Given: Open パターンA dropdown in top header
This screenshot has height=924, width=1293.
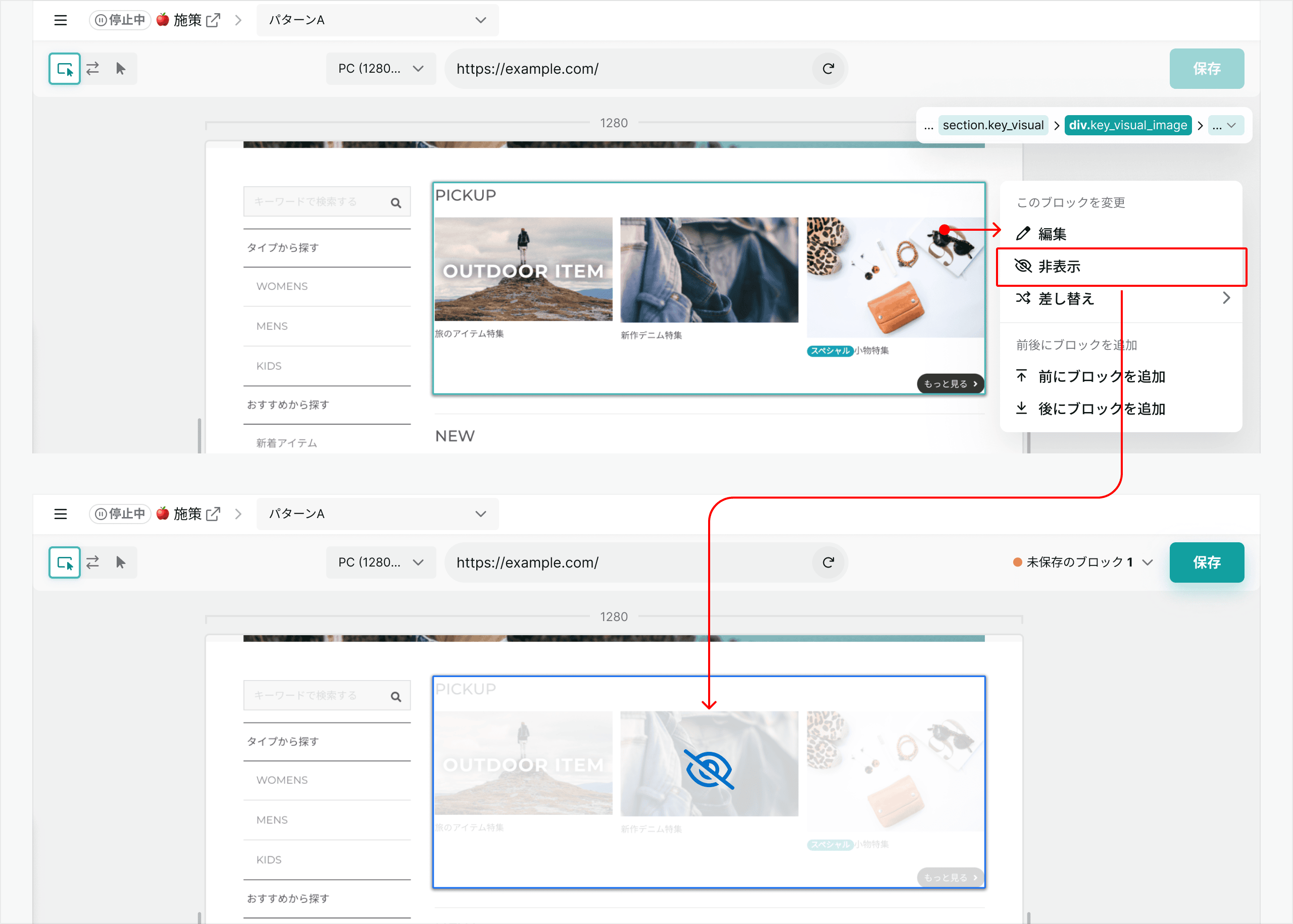Looking at the screenshot, I should pos(377,21).
